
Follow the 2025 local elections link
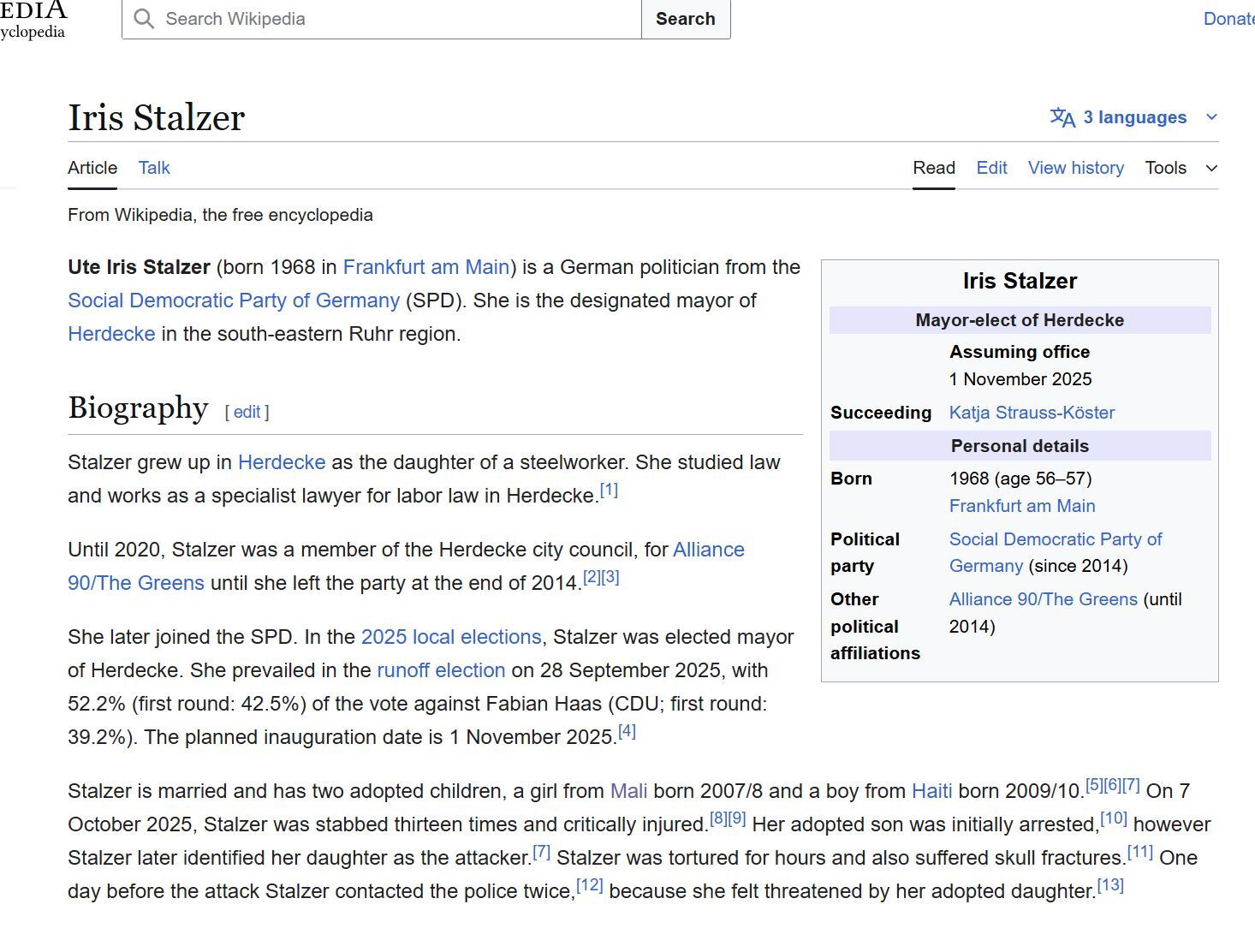451,637
